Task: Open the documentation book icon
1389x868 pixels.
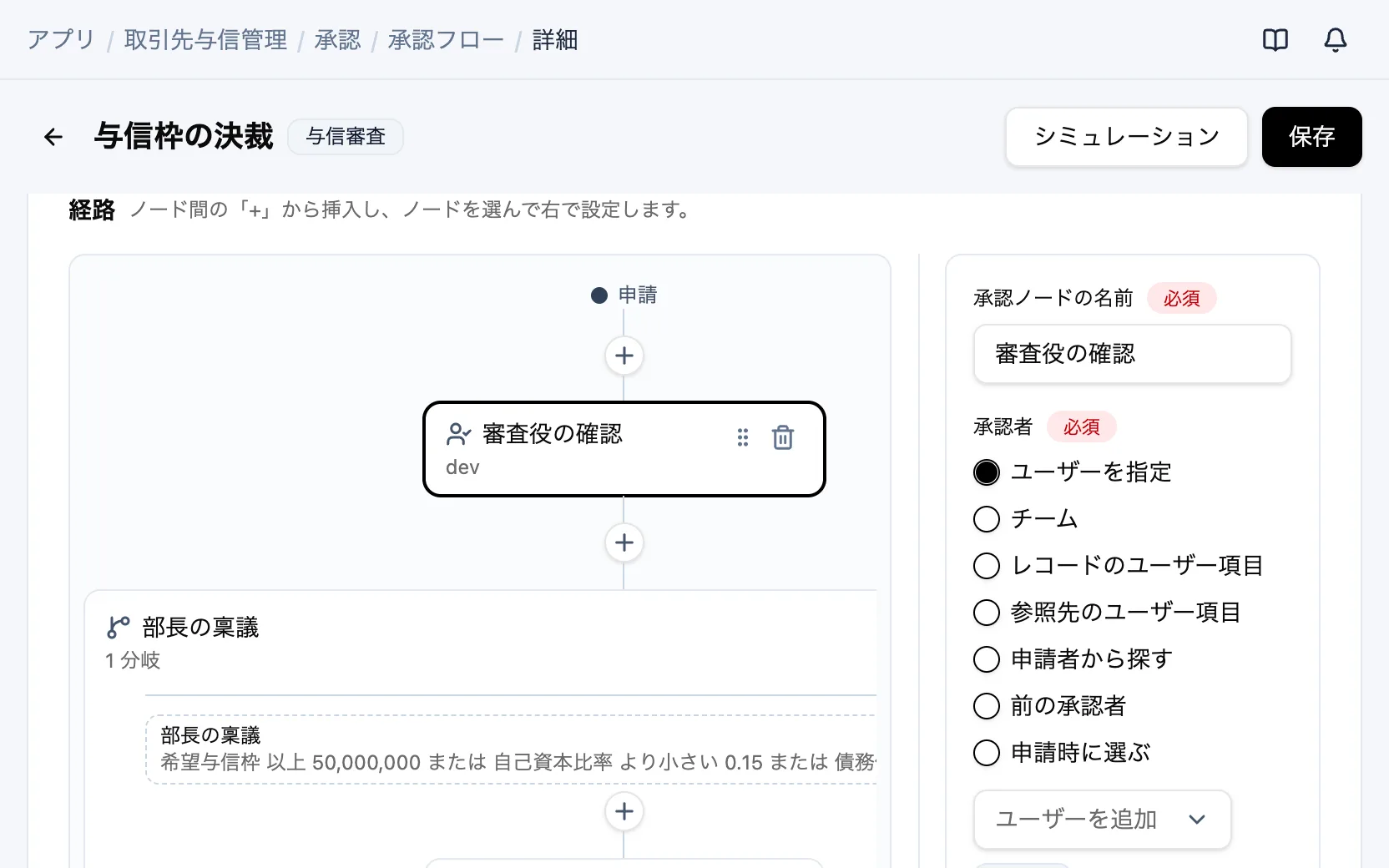Action: click(1275, 39)
